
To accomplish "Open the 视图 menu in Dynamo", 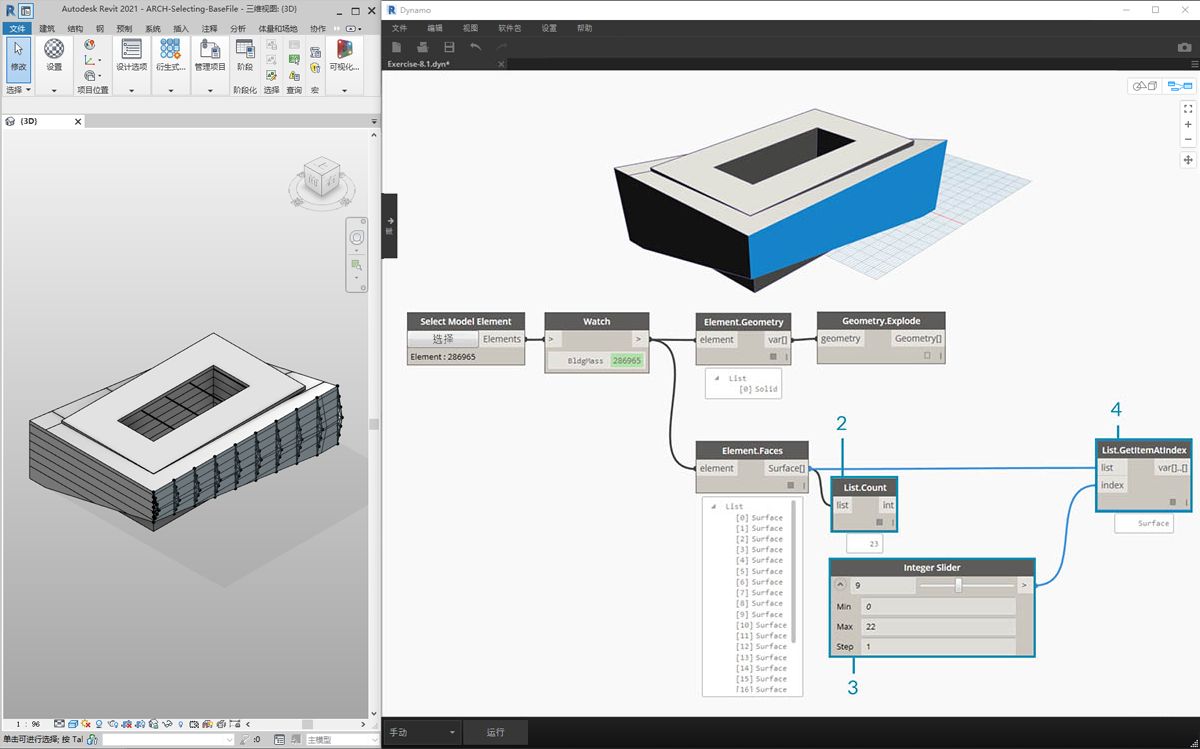I will 471,28.
